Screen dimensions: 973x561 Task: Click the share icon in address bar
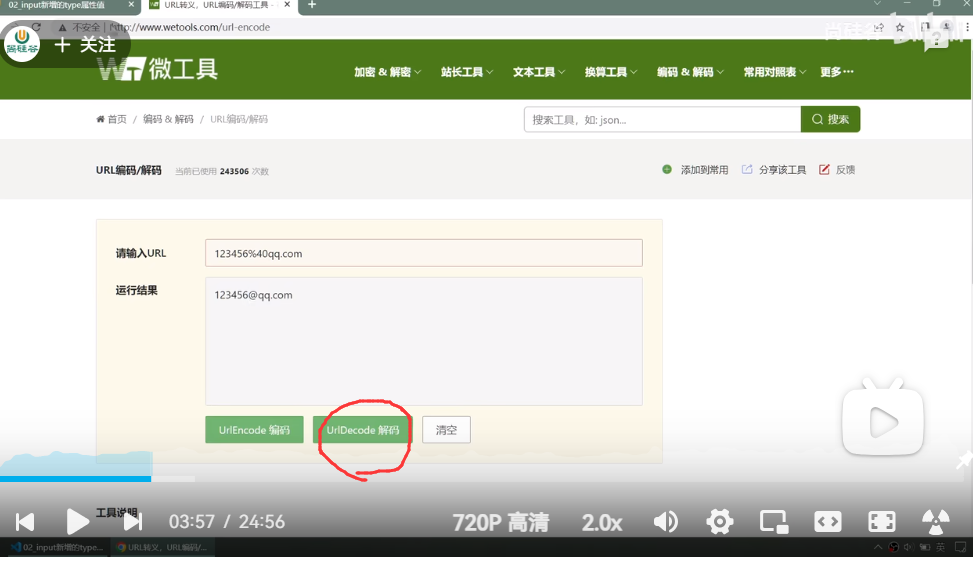pyautogui.click(x=879, y=27)
